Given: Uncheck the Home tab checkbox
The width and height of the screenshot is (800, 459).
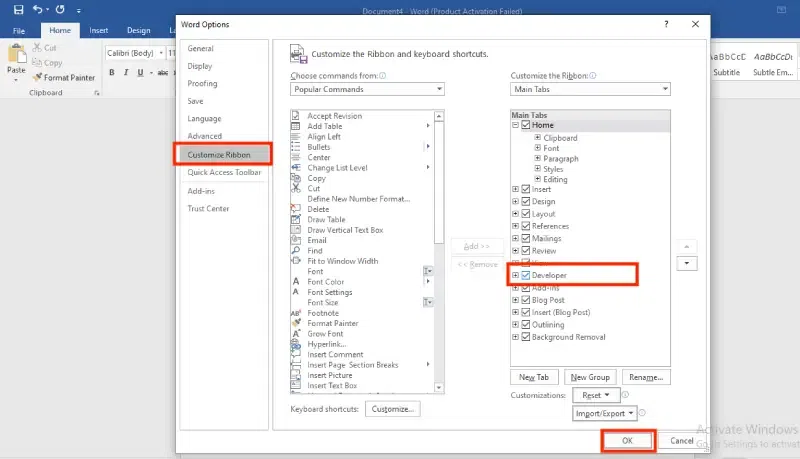Looking at the screenshot, I should pyautogui.click(x=526, y=125).
